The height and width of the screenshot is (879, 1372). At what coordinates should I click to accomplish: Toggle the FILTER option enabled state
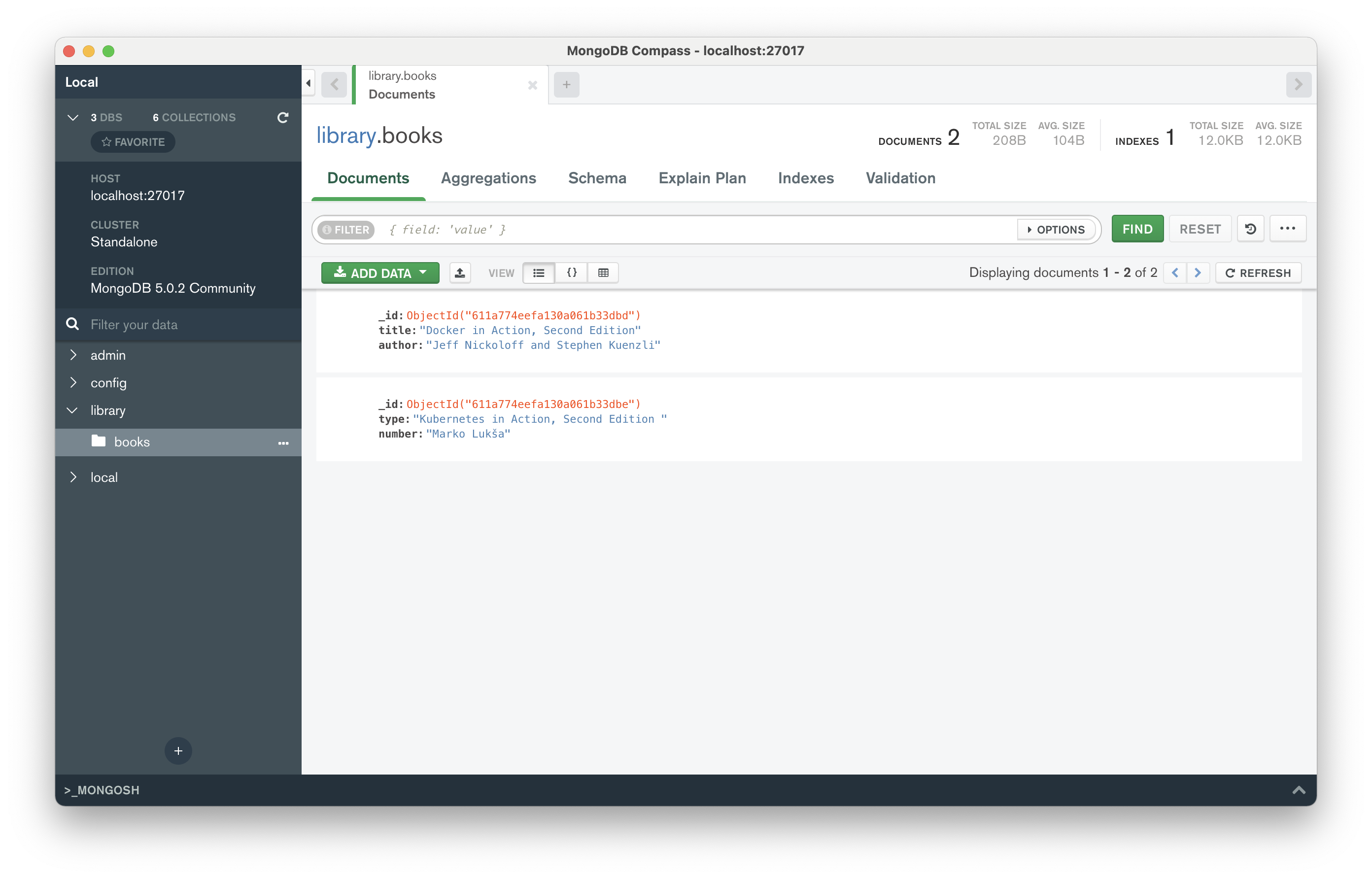pos(346,228)
